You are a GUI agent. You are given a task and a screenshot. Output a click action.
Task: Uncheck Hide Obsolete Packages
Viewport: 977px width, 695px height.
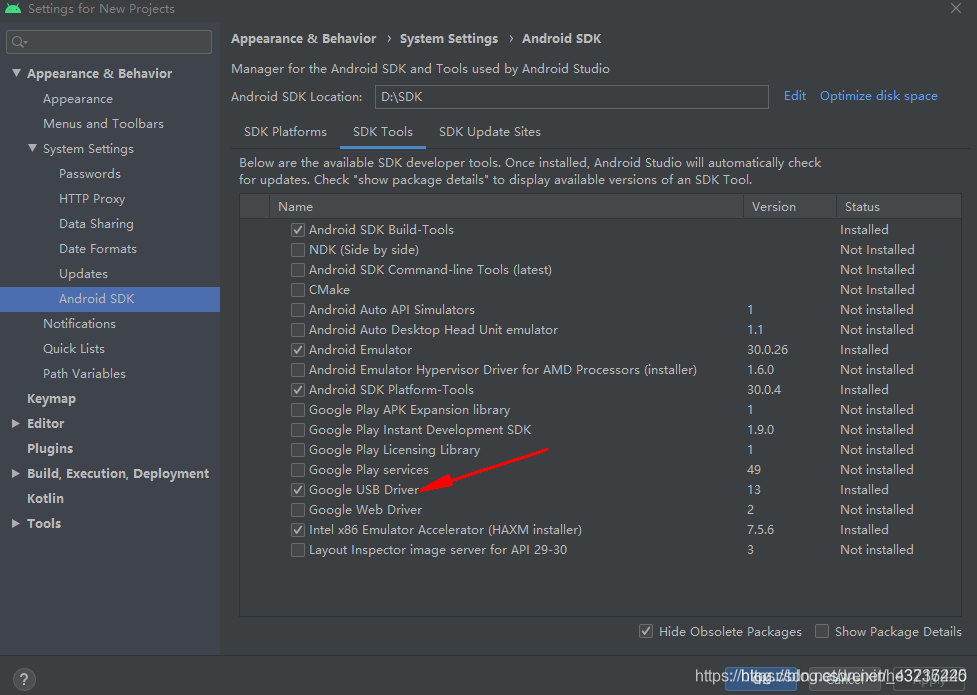[x=646, y=631]
